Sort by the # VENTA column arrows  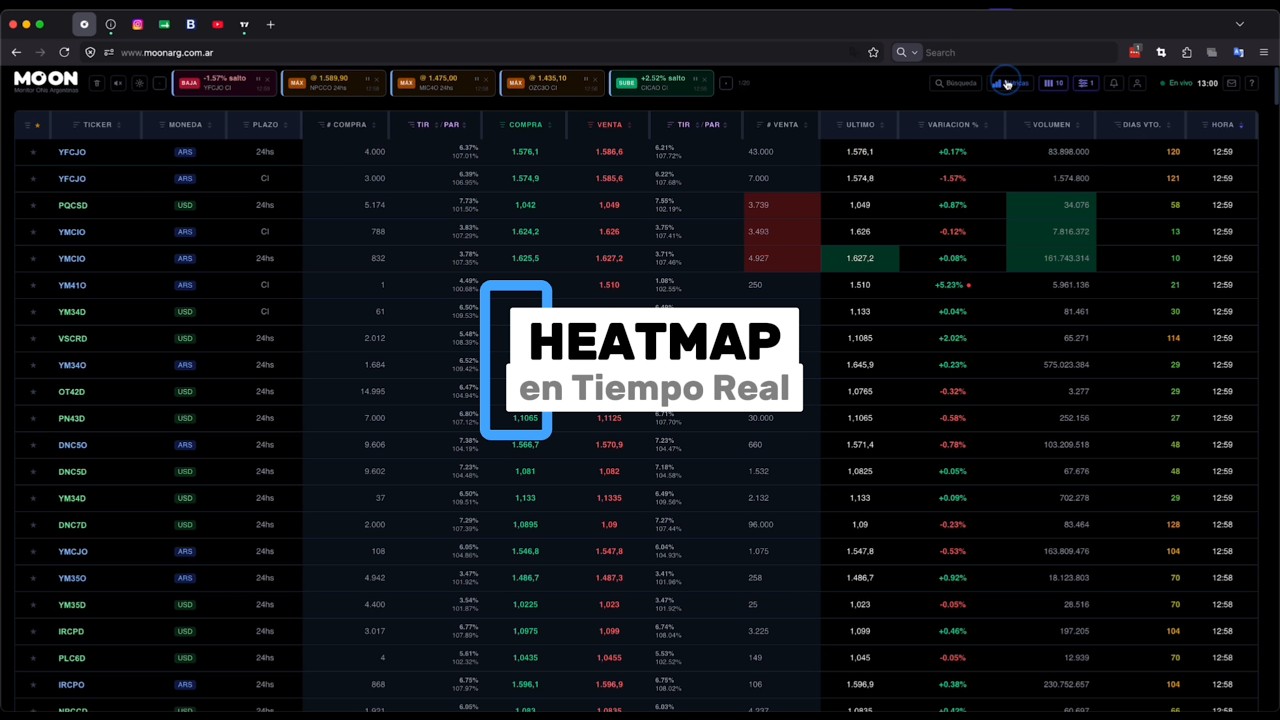pyautogui.click(x=805, y=125)
